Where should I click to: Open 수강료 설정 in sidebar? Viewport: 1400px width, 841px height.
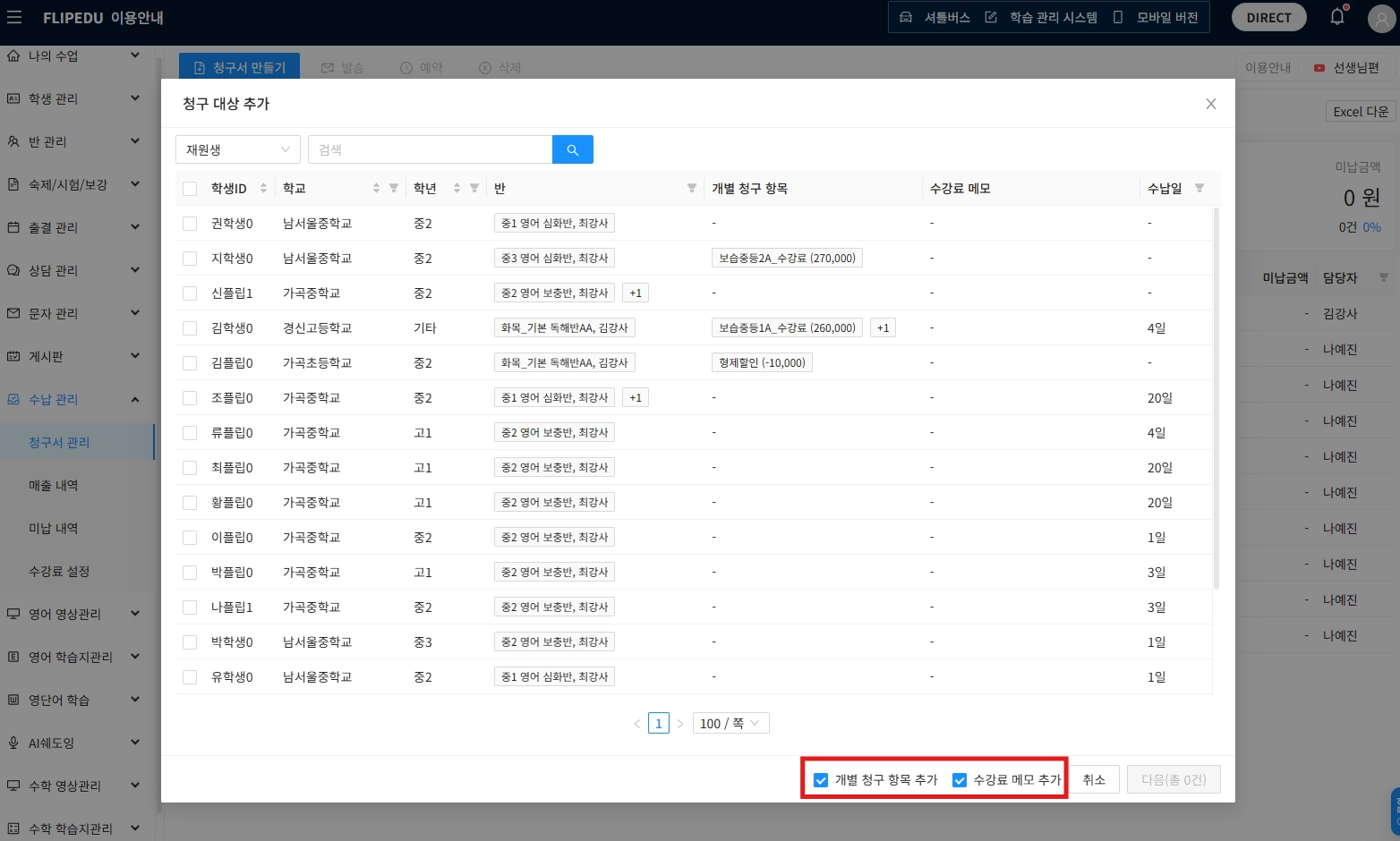coord(59,571)
